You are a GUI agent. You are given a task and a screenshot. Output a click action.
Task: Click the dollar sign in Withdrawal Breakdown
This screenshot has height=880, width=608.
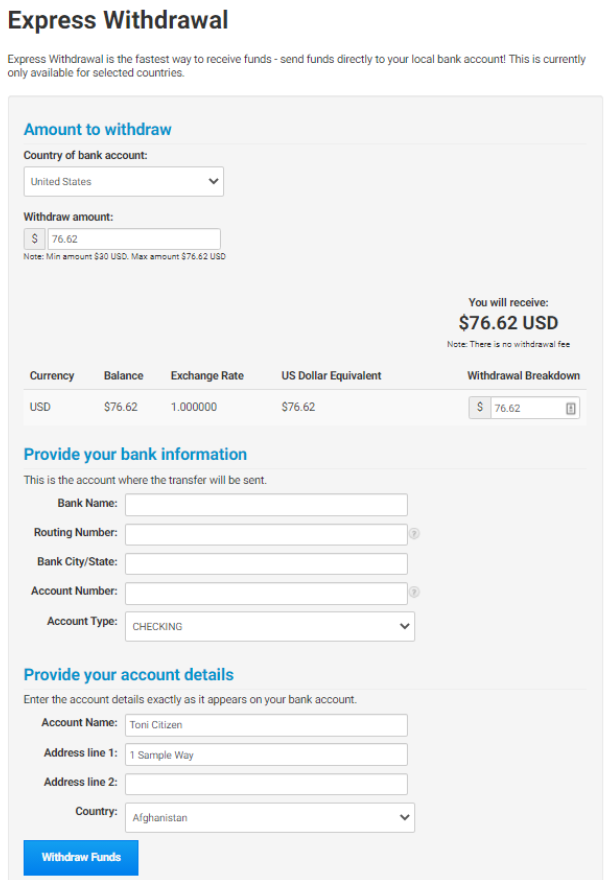click(x=479, y=407)
